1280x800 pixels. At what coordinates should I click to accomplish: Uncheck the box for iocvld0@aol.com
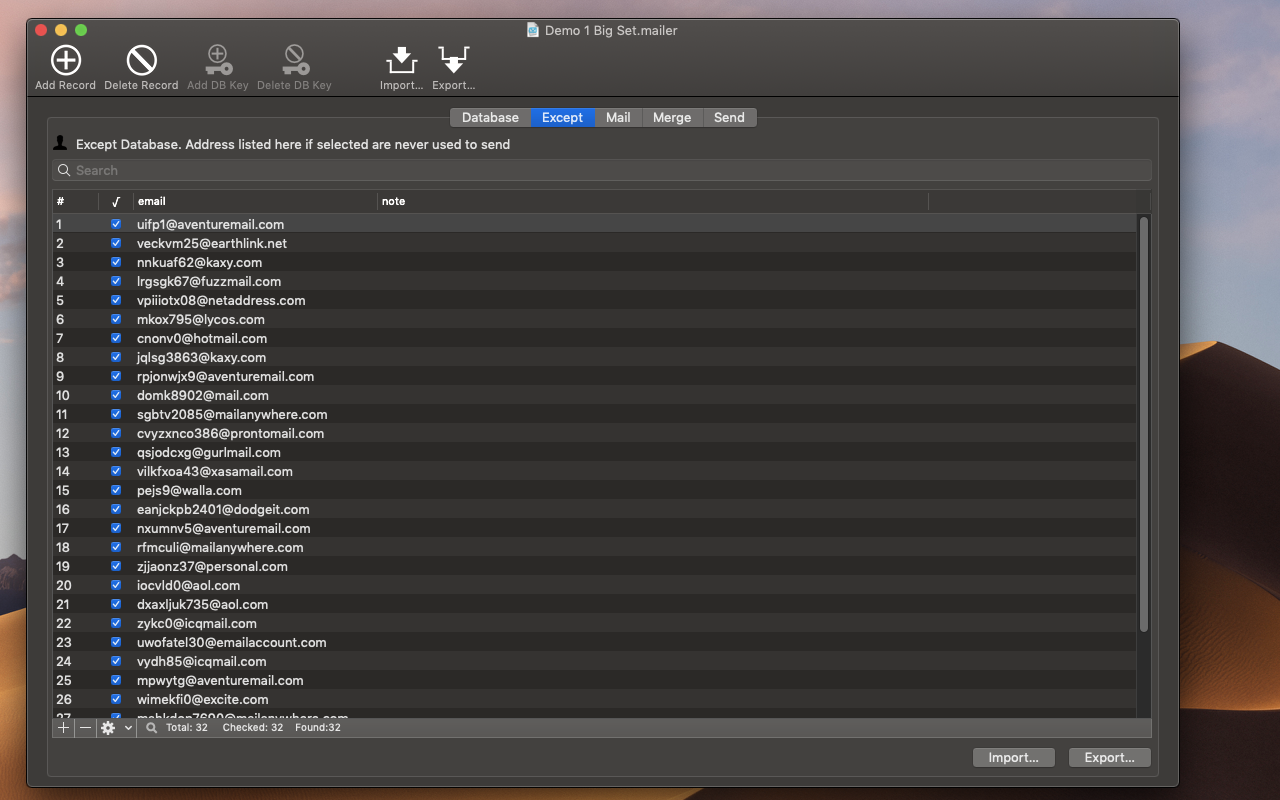click(x=116, y=585)
